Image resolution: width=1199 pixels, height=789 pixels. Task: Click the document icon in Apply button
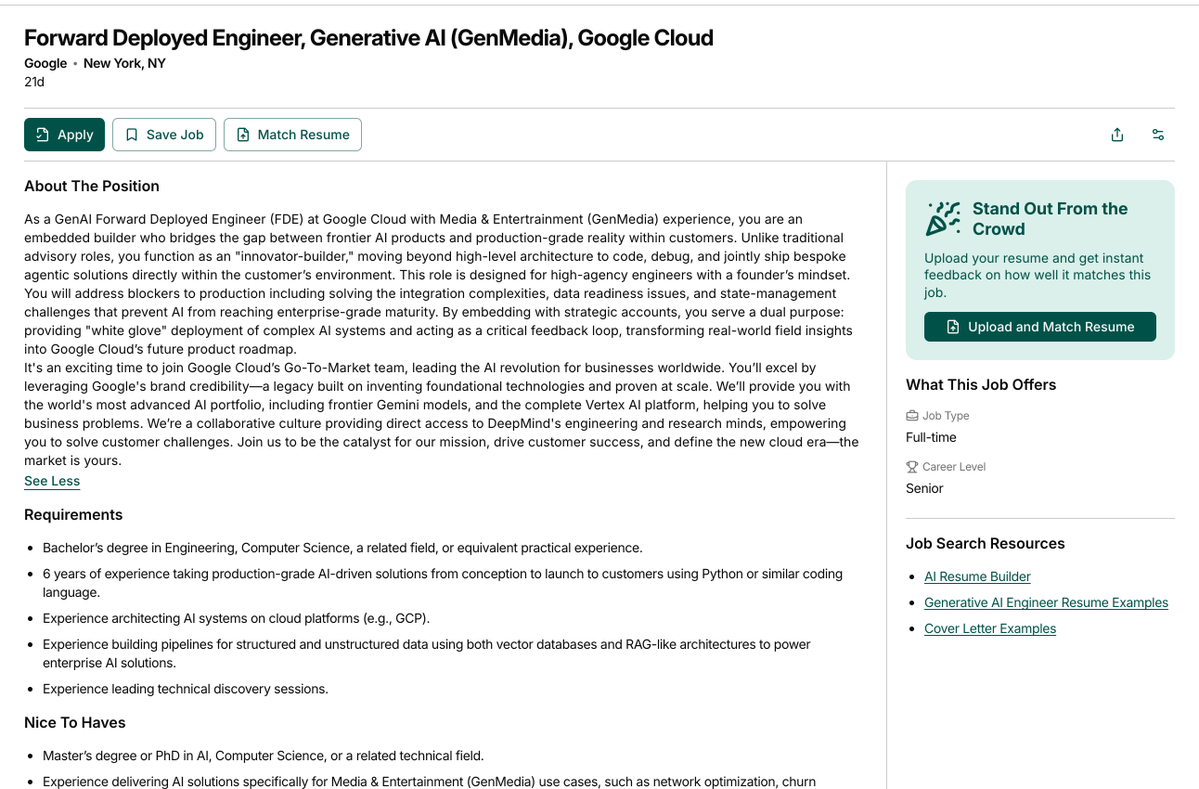pos(43,135)
